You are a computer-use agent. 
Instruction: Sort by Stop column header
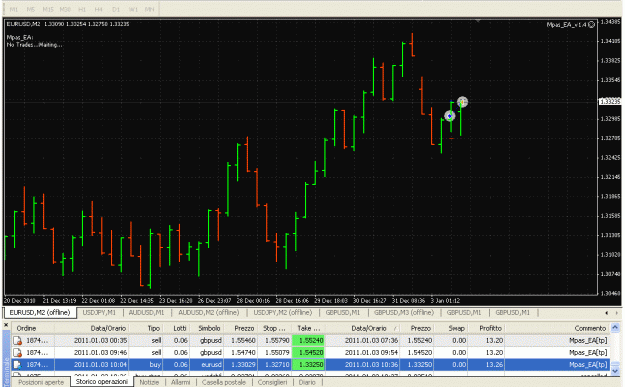coord(275,328)
